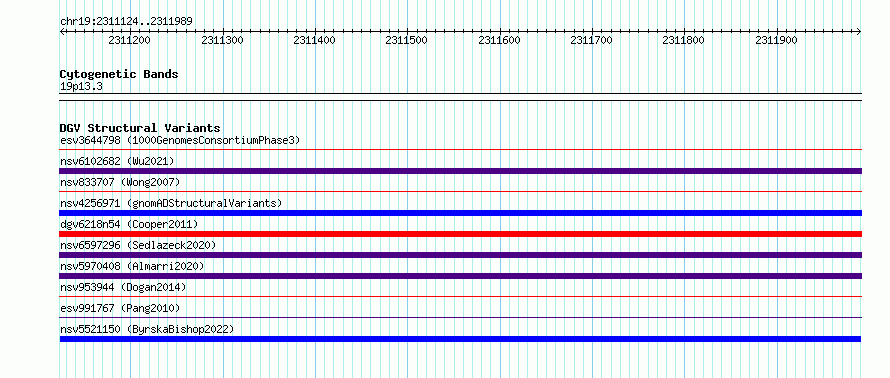Open variant nsv5521150 (ByrskaBishop2022) label
This screenshot has width=890, height=378.
pyautogui.click(x=147, y=329)
